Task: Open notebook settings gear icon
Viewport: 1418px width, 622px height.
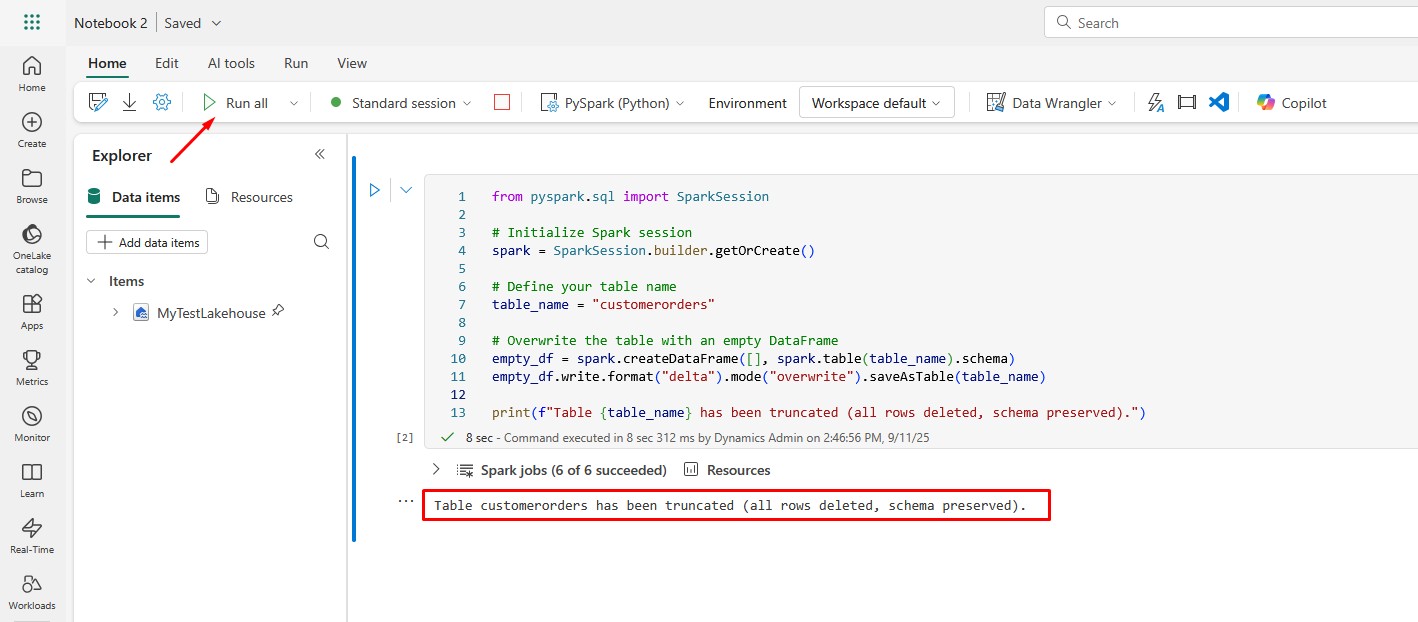Action: click(x=162, y=102)
